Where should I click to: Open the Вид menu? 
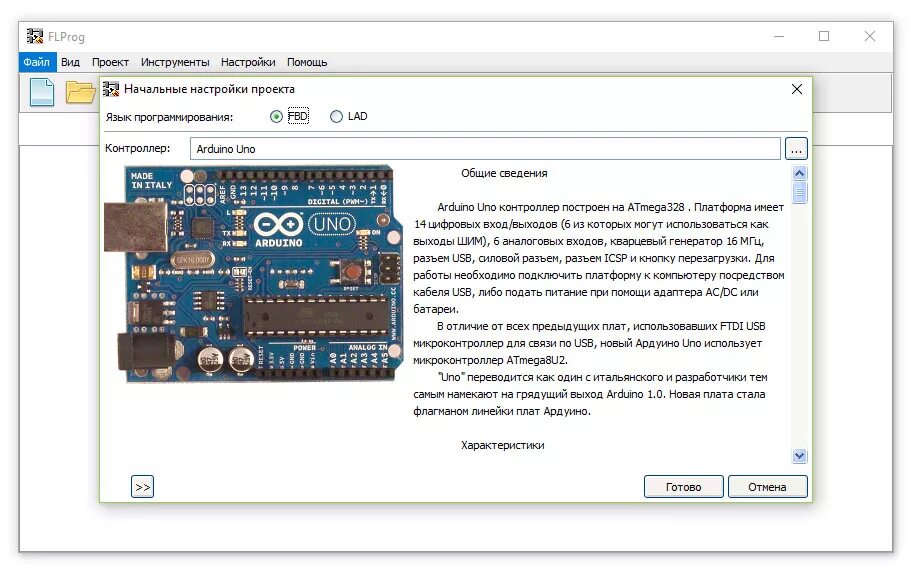(70, 62)
